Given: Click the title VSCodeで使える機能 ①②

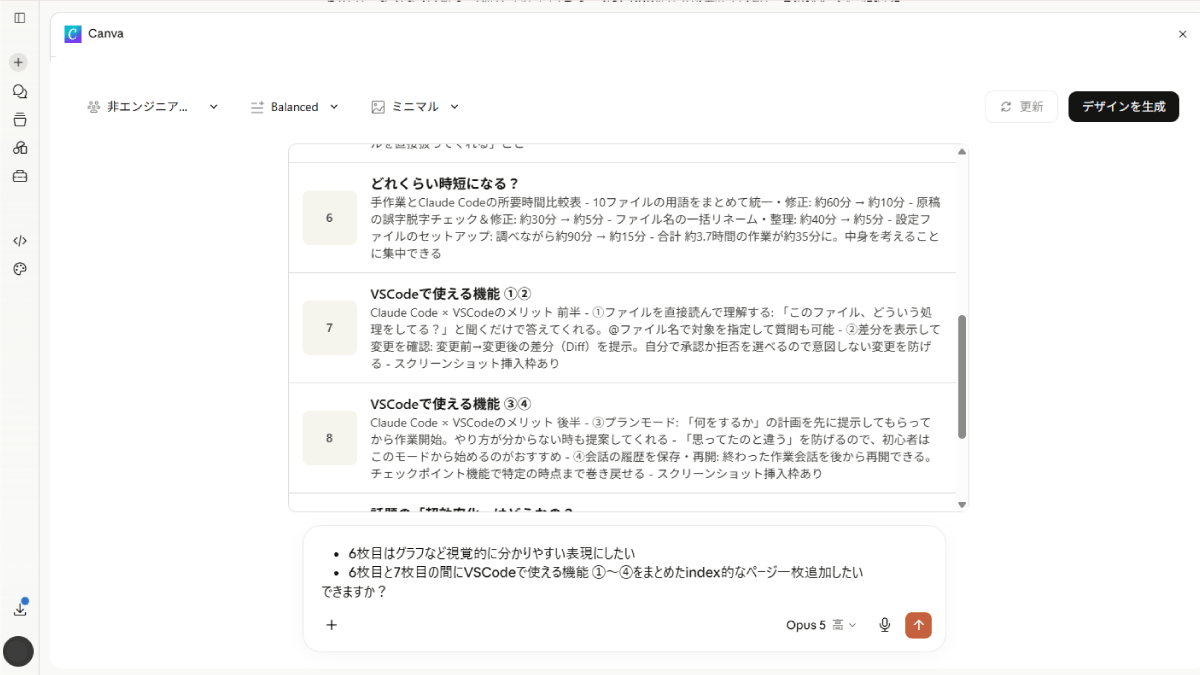Looking at the screenshot, I should coord(450,294).
